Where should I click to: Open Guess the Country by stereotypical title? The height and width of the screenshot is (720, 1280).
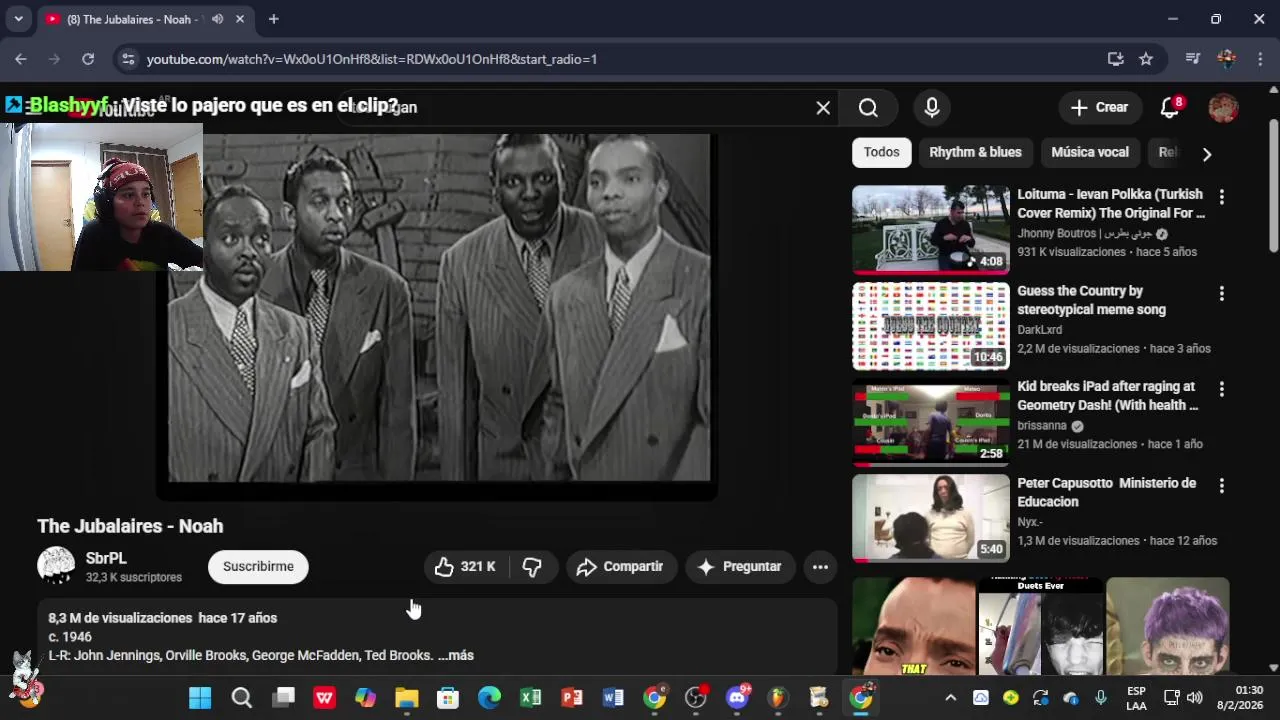pos(1091,300)
